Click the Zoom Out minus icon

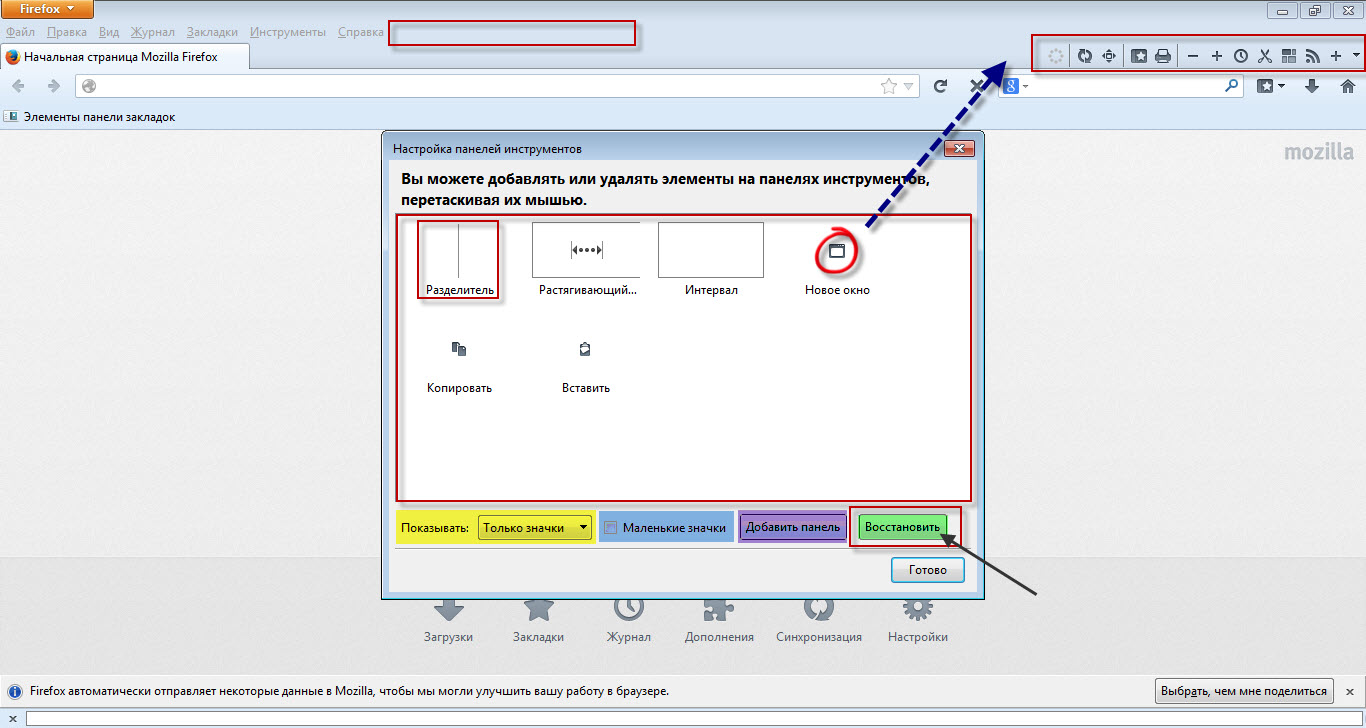1193,56
